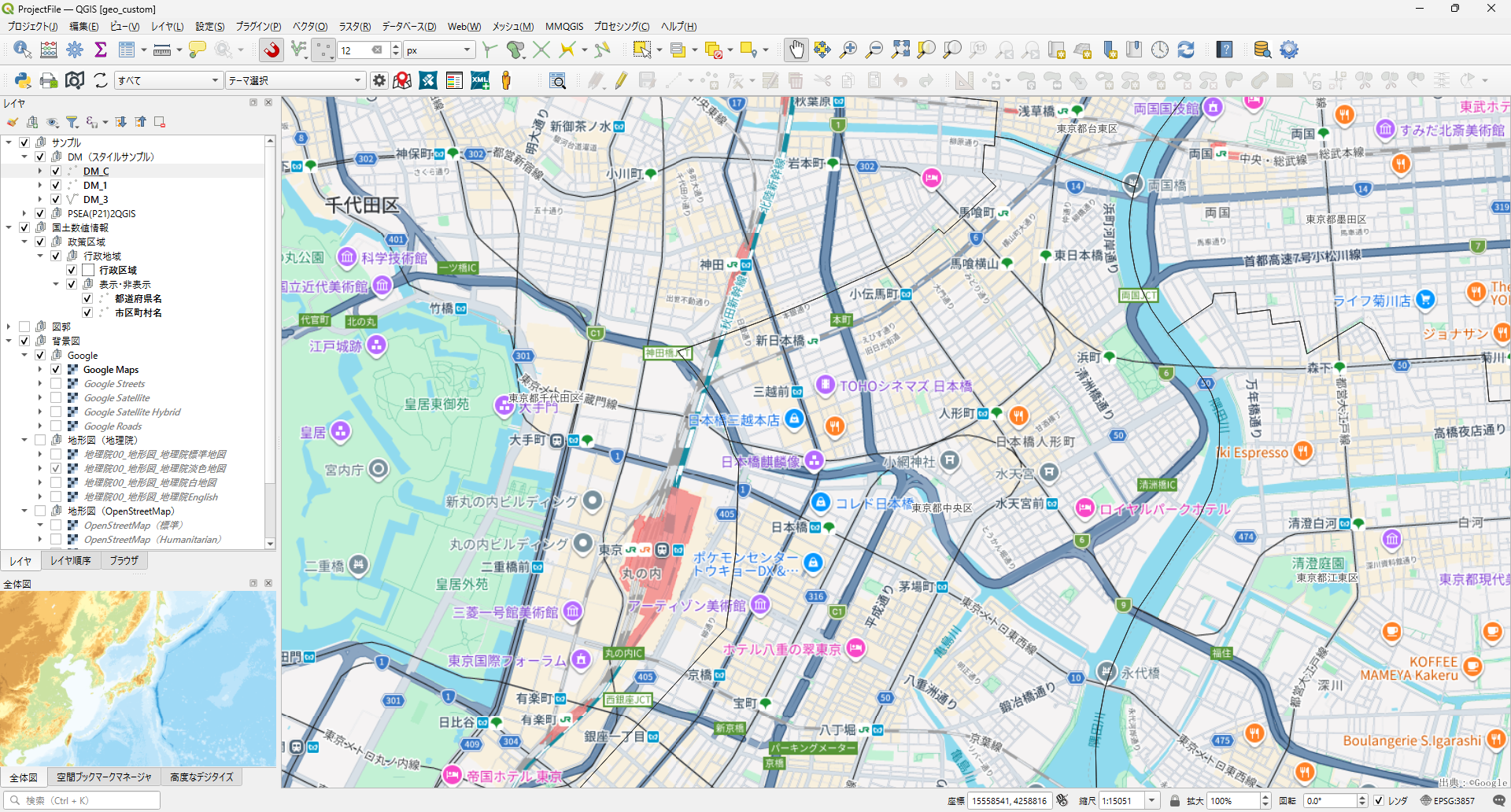Screen dimensions: 1511x812
Task: Enable the 図郭 group checkbox
Action: point(24,327)
